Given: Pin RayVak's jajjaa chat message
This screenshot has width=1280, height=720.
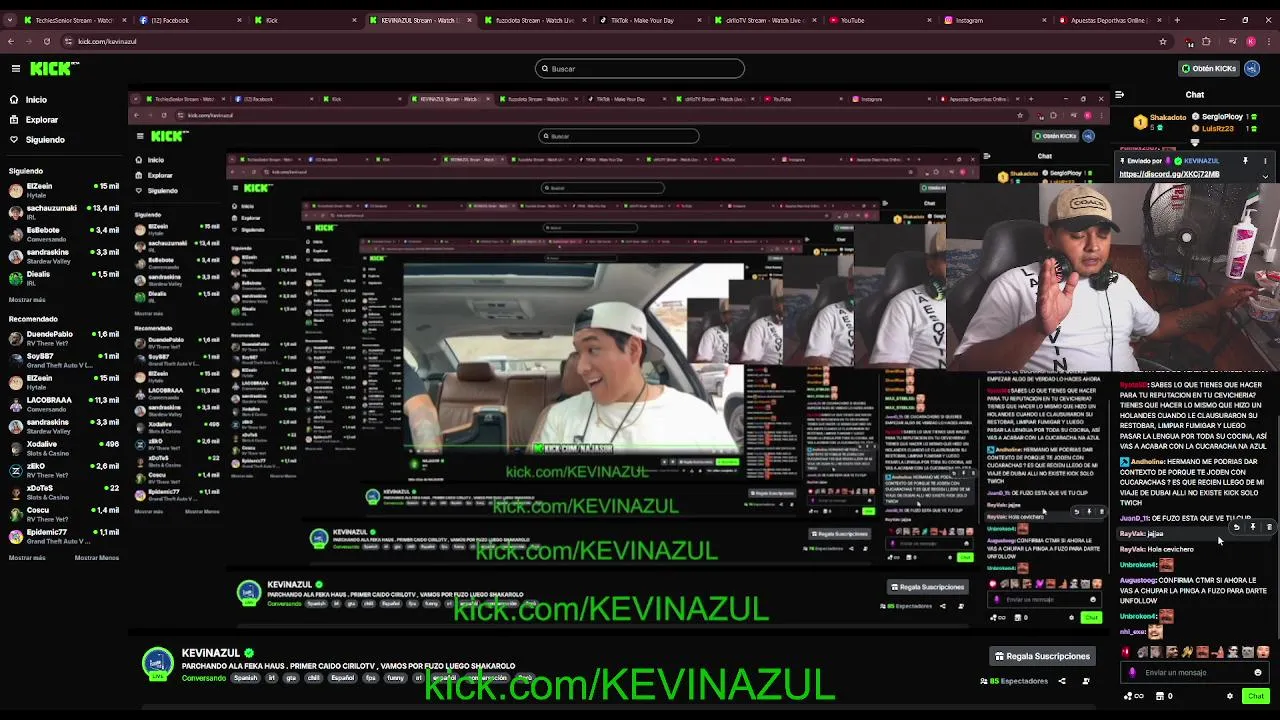Looking at the screenshot, I should click(x=1253, y=527).
